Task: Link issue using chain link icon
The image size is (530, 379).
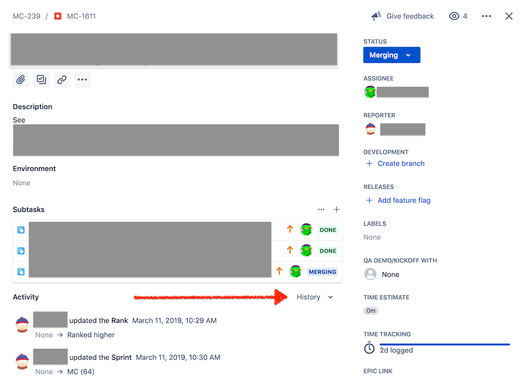Action: tap(62, 79)
